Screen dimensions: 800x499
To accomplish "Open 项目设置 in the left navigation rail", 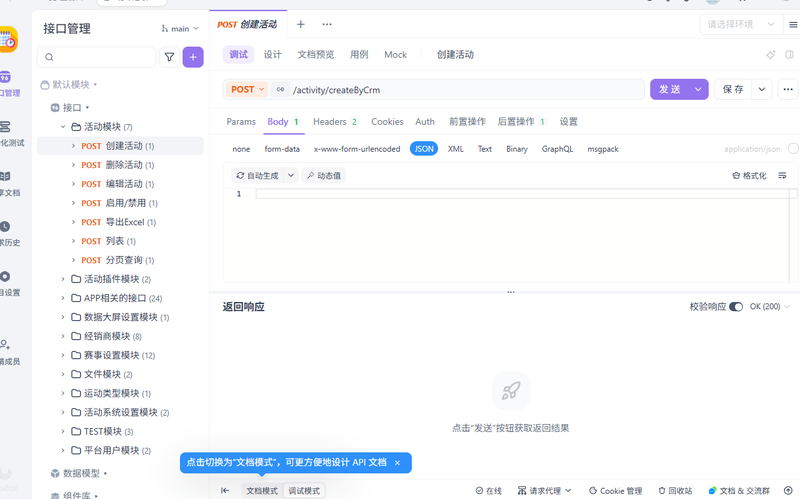I will click(x=8, y=284).
